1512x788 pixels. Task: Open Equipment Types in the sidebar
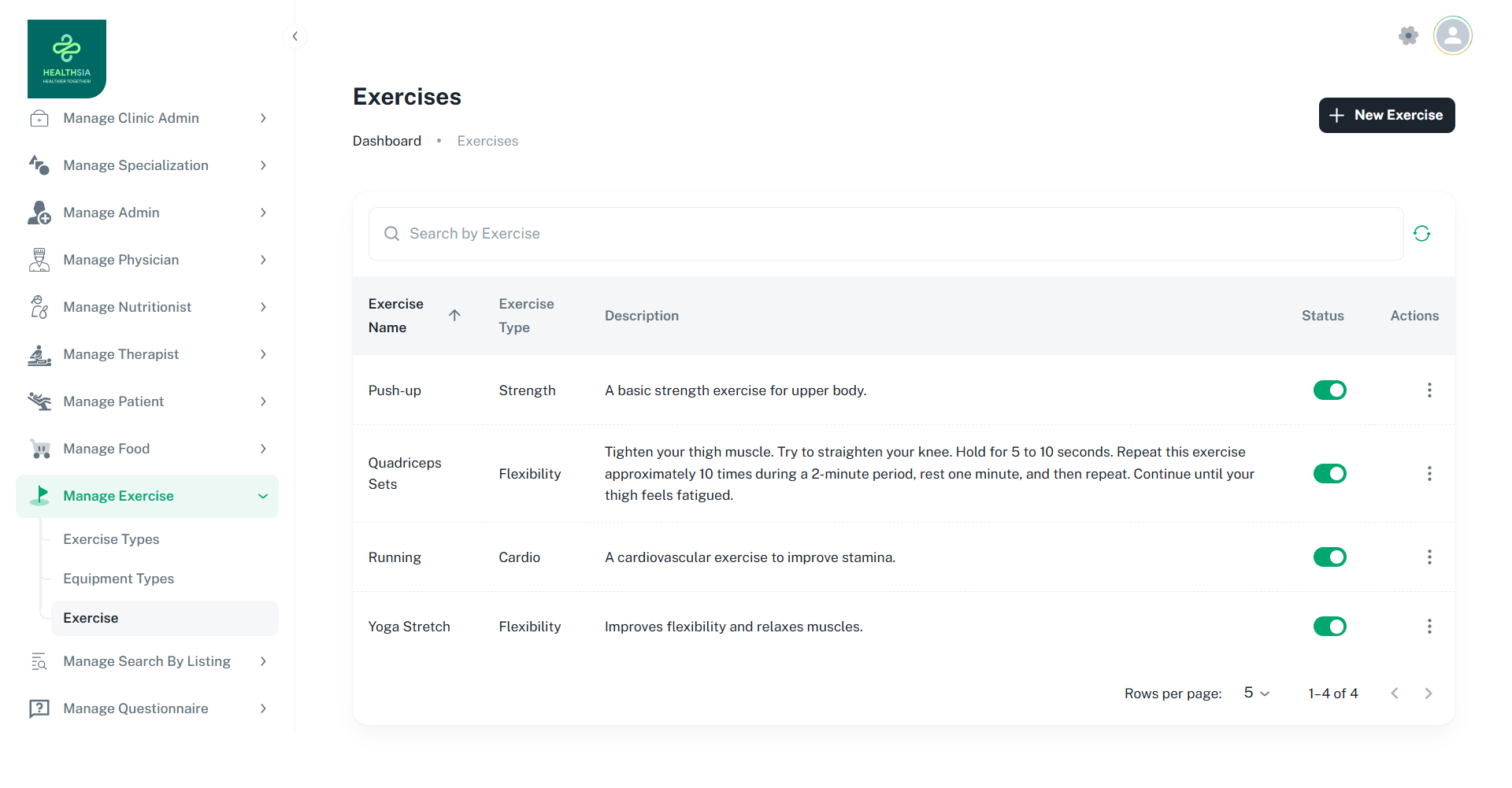(x=118, y=579)
